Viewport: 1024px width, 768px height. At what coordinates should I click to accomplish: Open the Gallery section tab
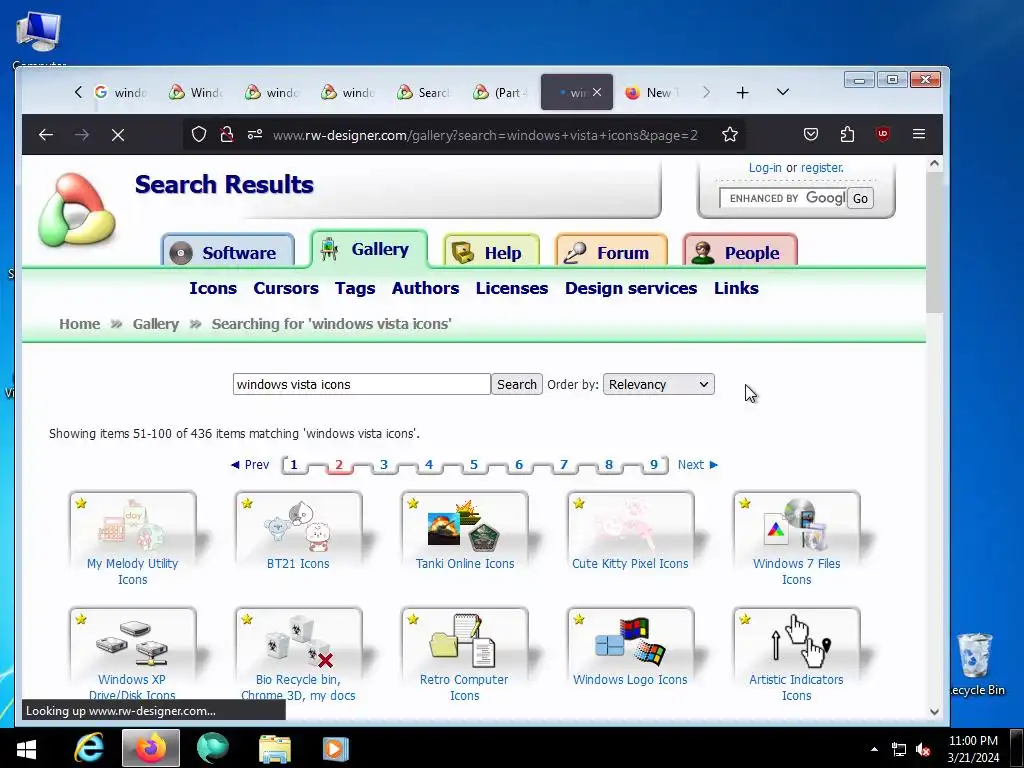coord(369,249)
